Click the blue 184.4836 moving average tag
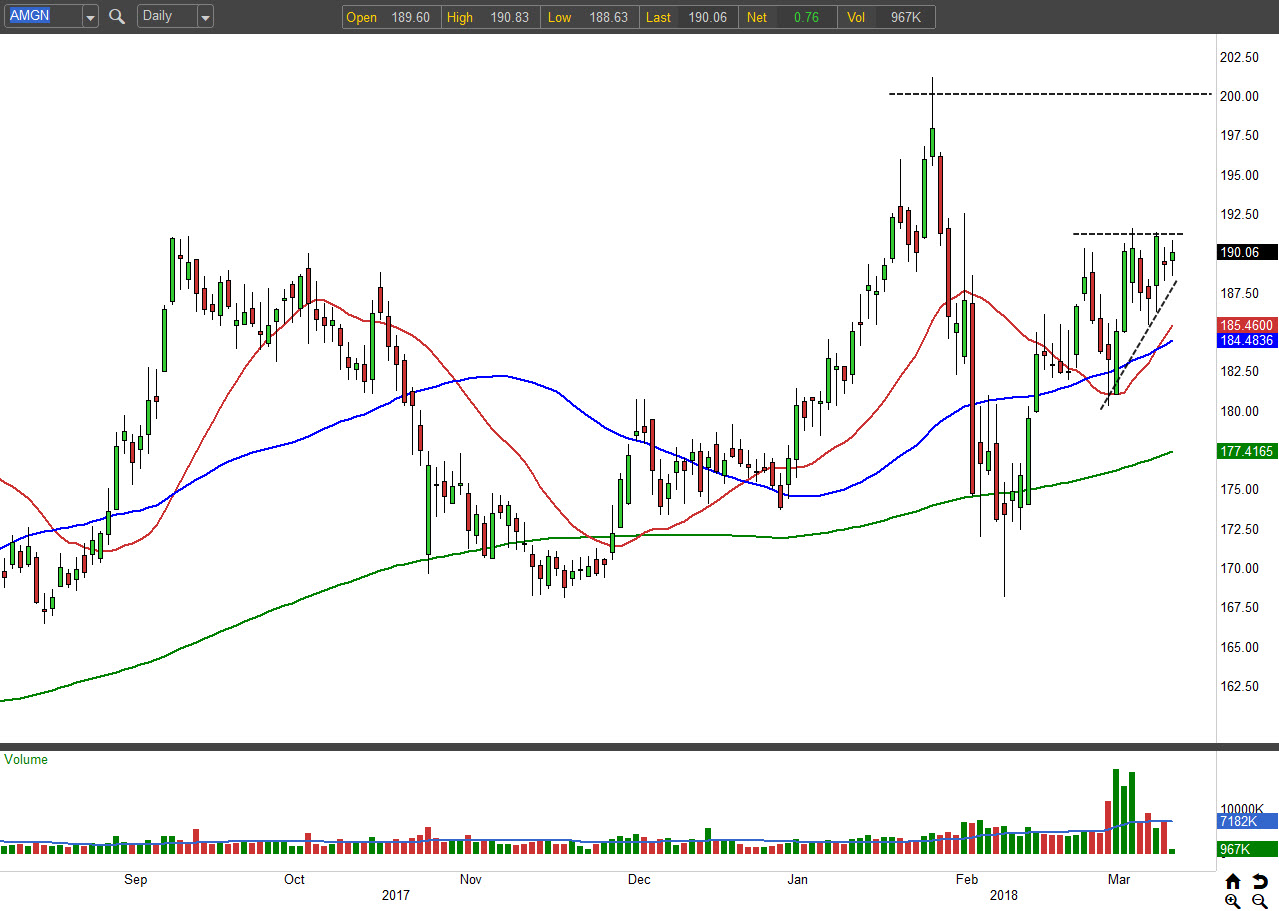The image size is (1279, 911). (1247, 341)
